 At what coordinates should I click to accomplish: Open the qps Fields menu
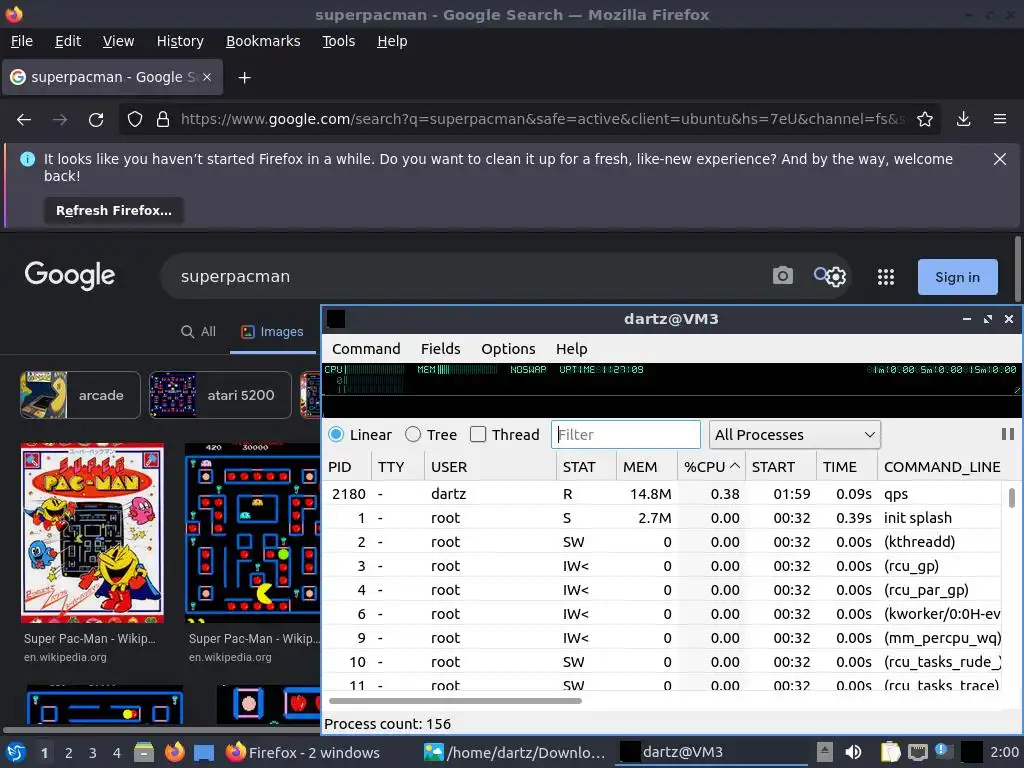point(440,349)
